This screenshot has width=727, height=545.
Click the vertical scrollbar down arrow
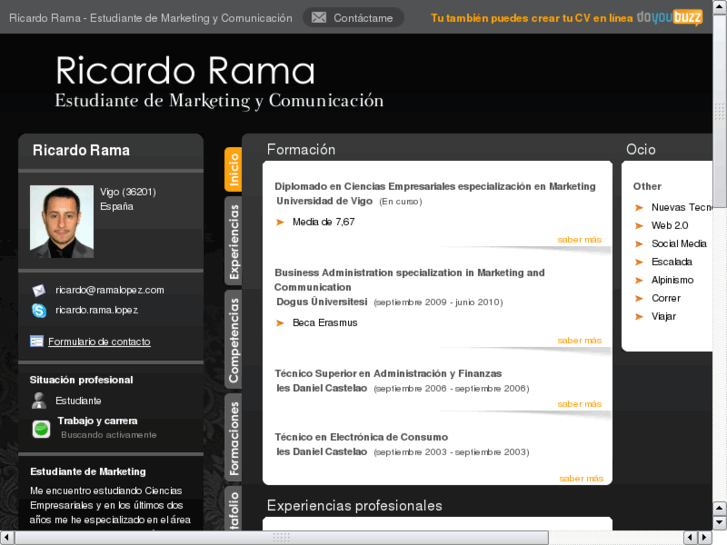[x=720, y=522]
